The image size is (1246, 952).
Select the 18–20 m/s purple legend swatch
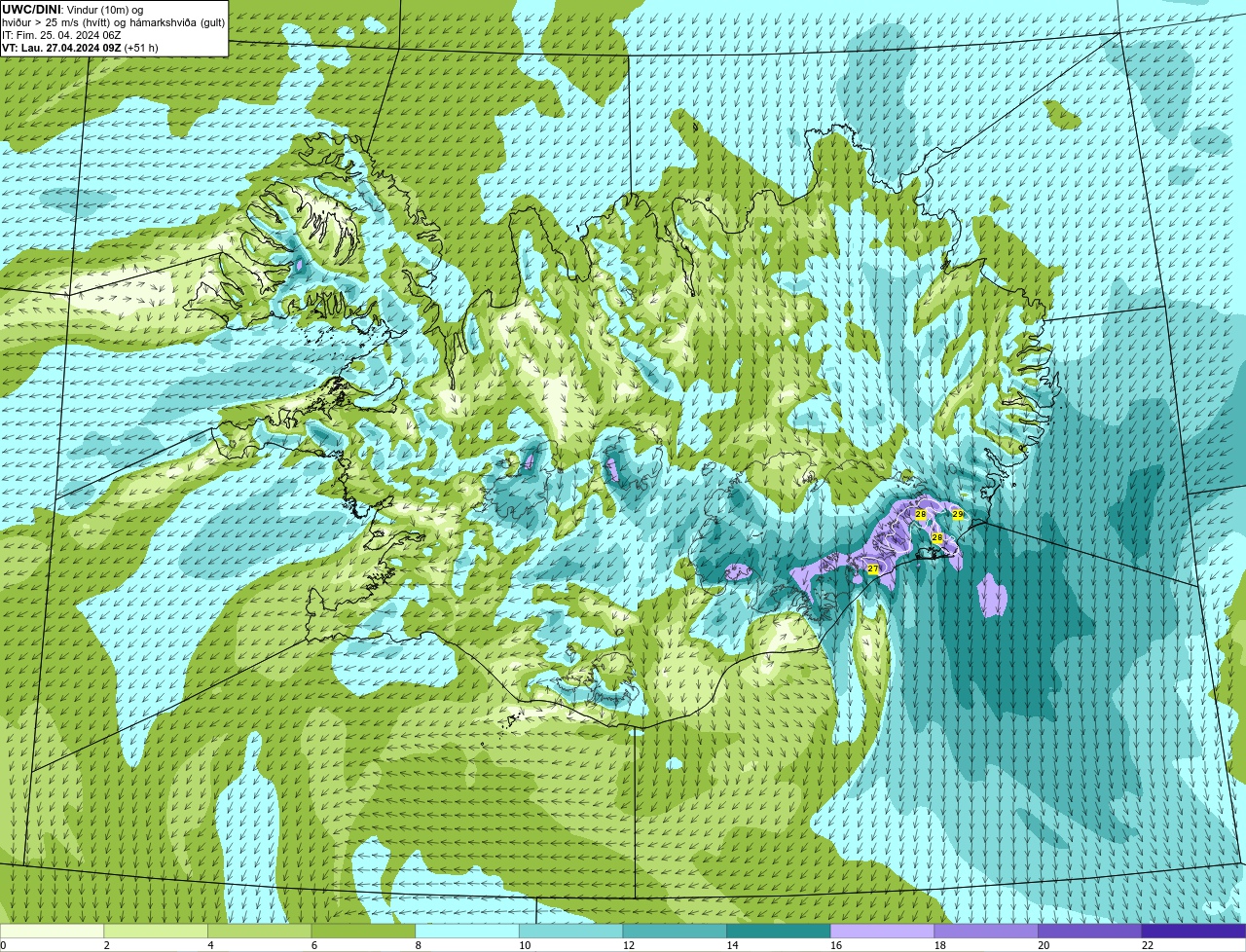(986, 931)
